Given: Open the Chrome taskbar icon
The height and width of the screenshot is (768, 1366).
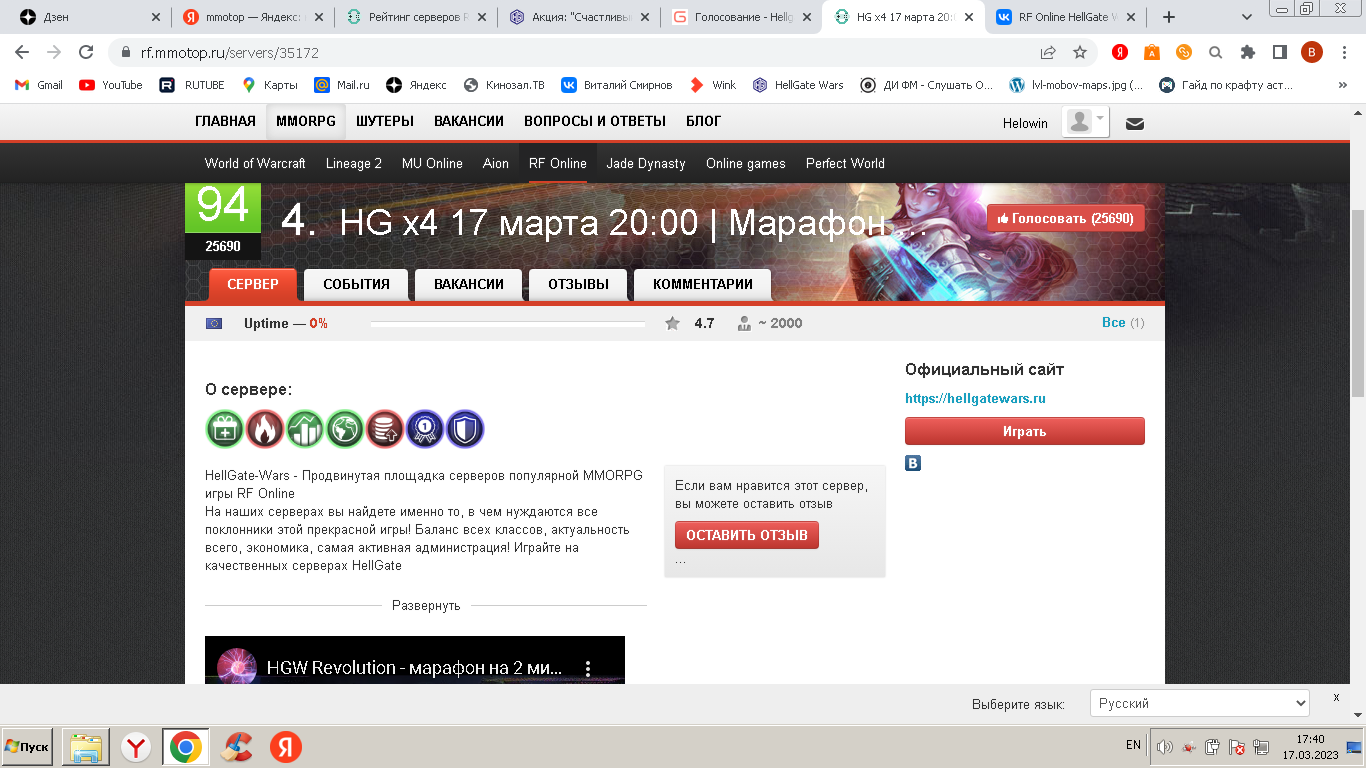Looking at the screenshot, I should coord(185,747).
